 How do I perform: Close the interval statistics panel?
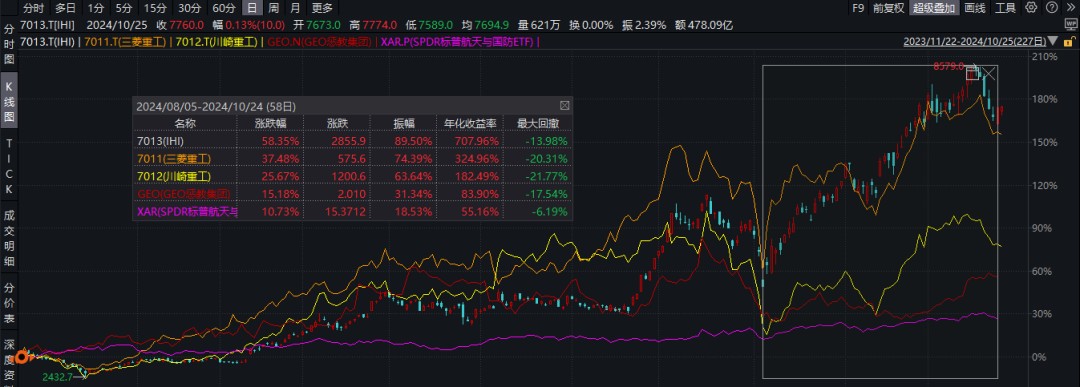pyautogui.click(x=564, y=106)
